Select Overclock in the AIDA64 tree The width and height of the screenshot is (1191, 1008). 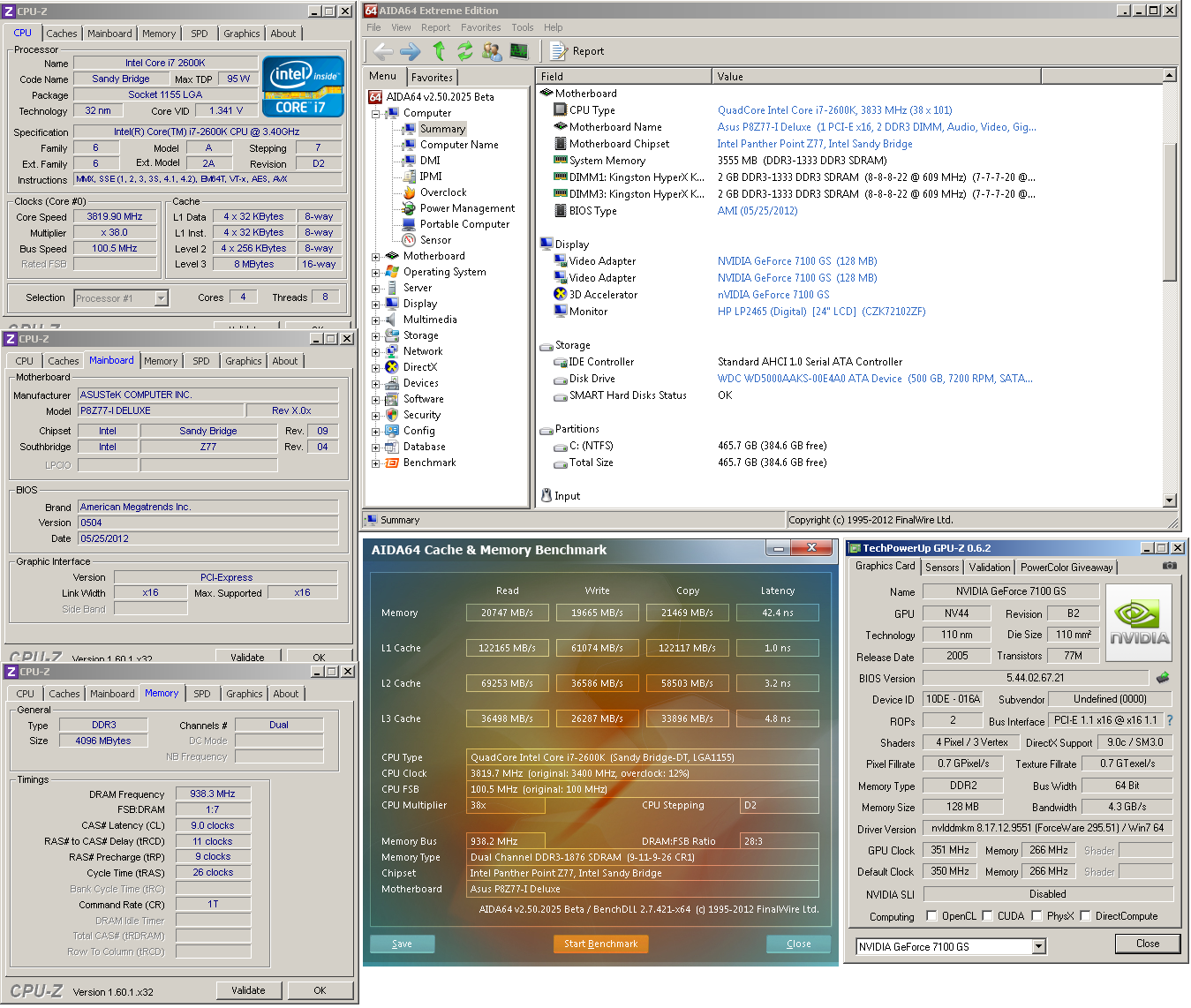tap(443, 192)
